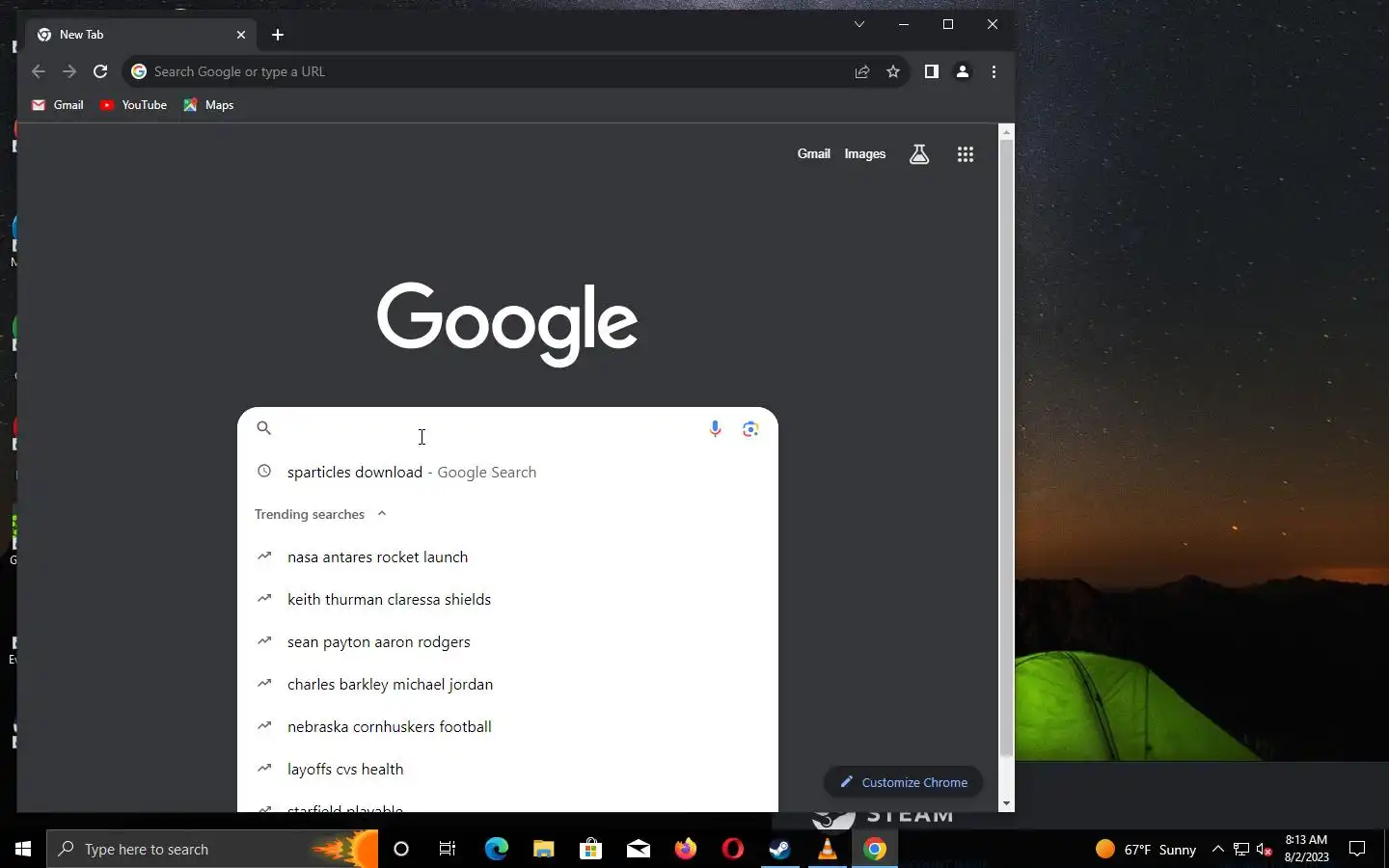Open the Images link at page top
Viewport: 1389px width, 868px height.
coord(865,153)
